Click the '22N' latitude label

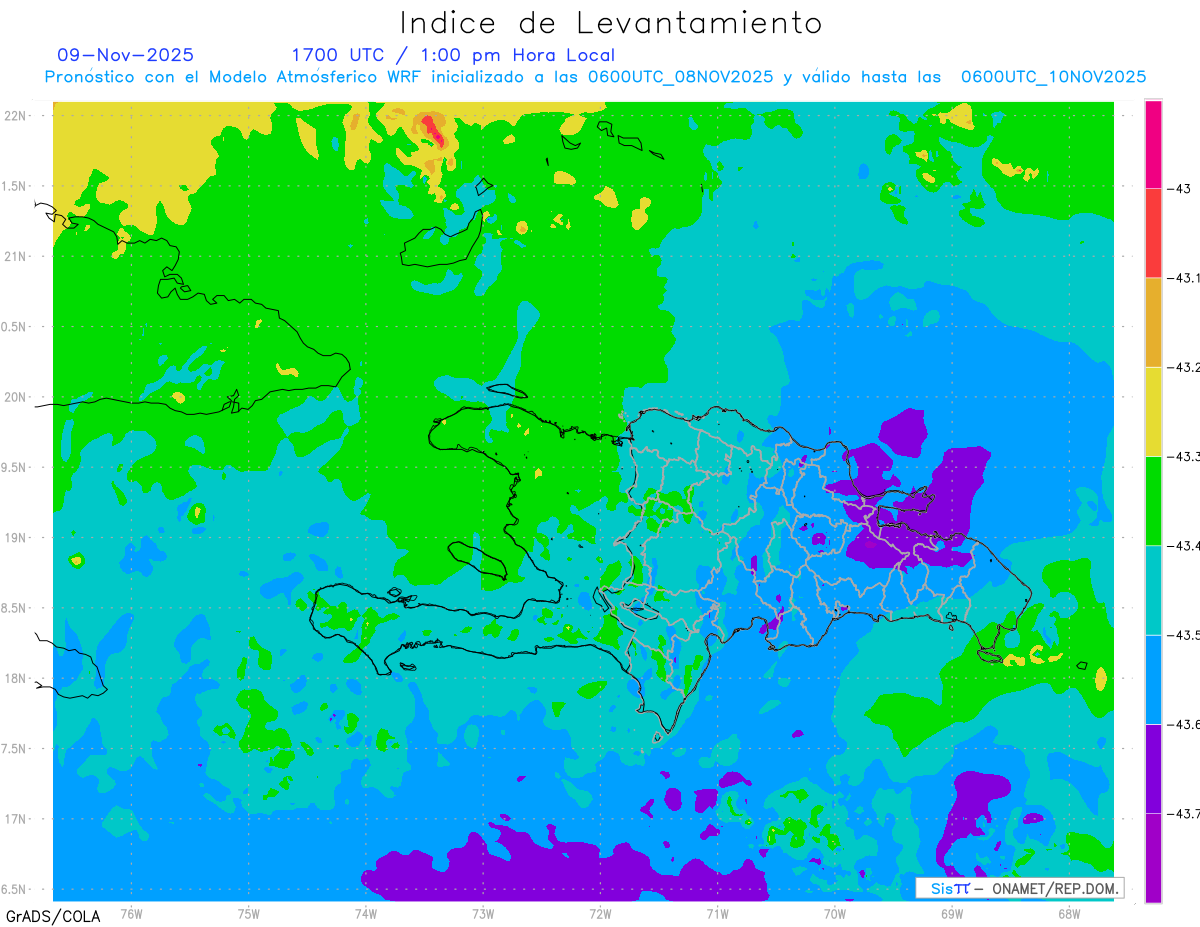tap(17, 116)
